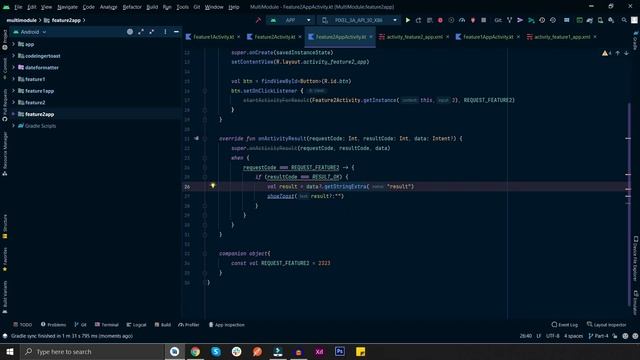
Task: Close the activity_feature1_app.xml tab
Action: 595,37
